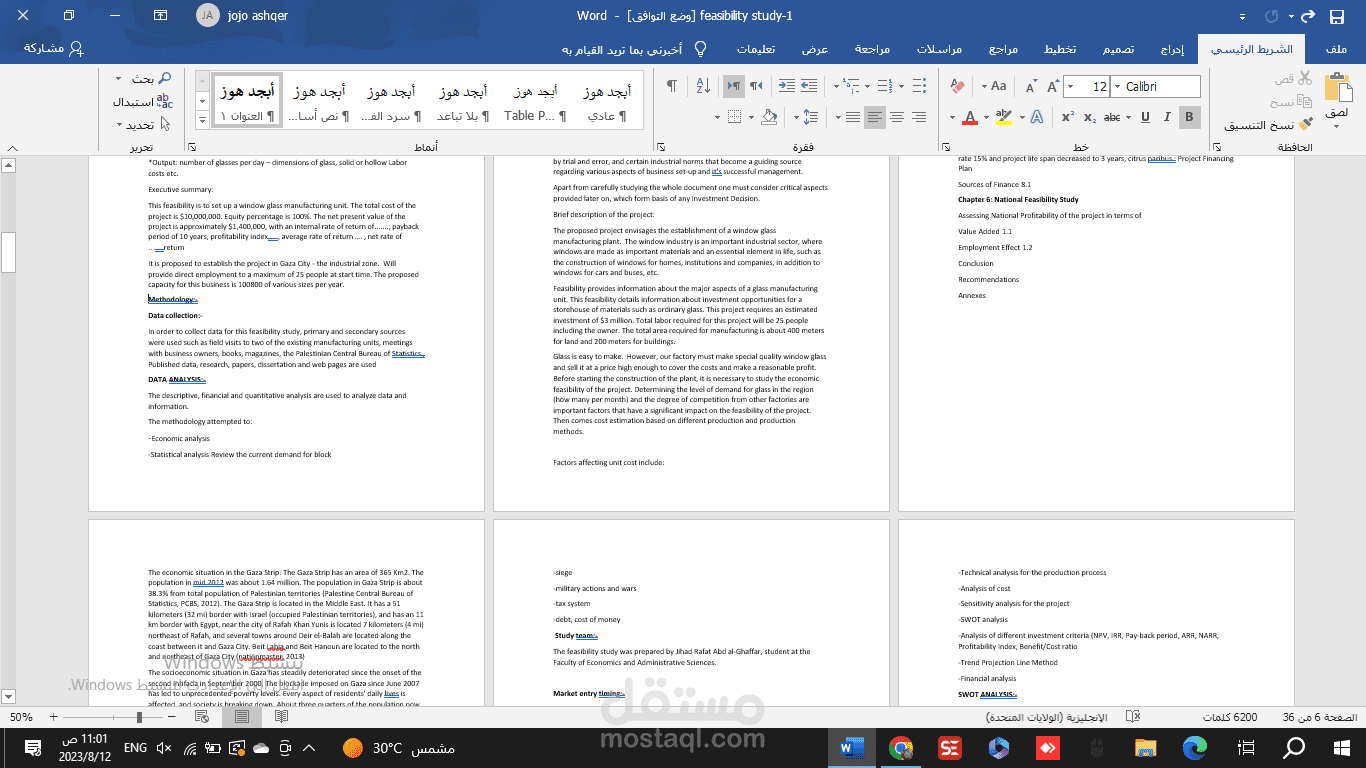The height and width of the screenshot is (768, 1366).
Task: Apply paragraph shading with the paint bucket
Action: coord(769,117)
